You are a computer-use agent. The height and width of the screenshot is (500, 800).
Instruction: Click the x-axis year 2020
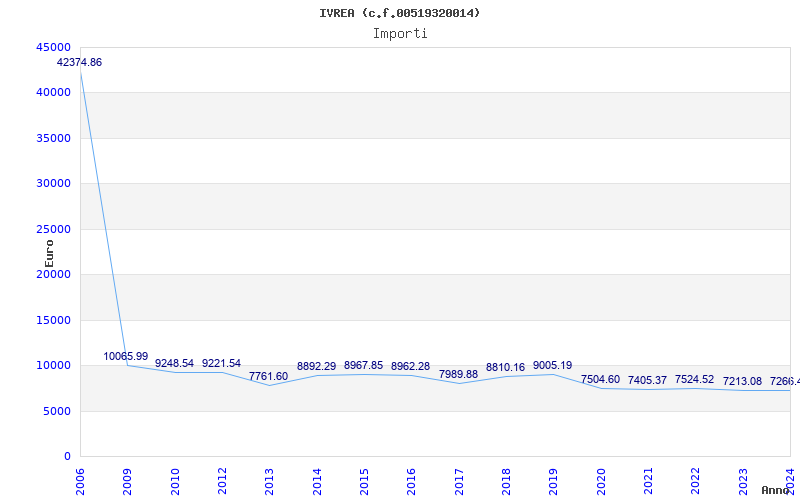[x=600, y=481]
